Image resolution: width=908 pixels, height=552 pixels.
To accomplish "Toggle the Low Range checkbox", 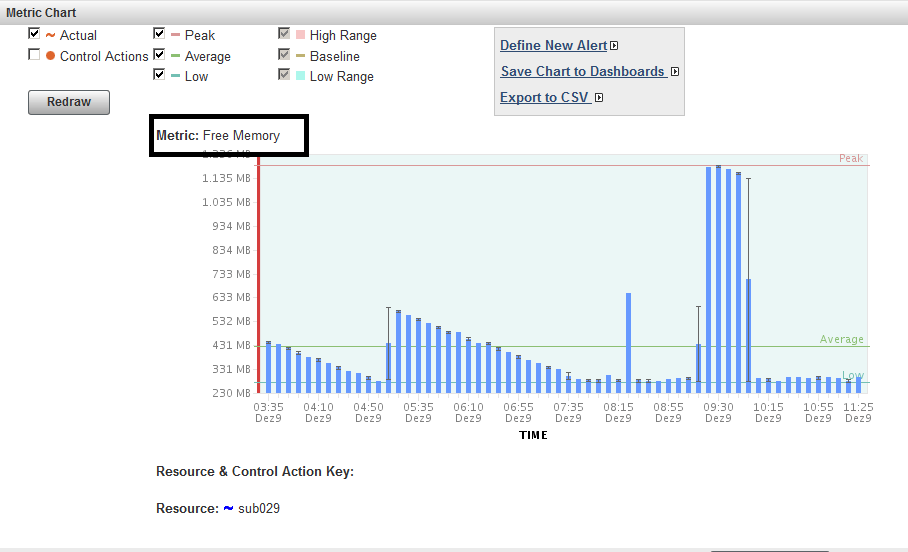I will [284, 75].
